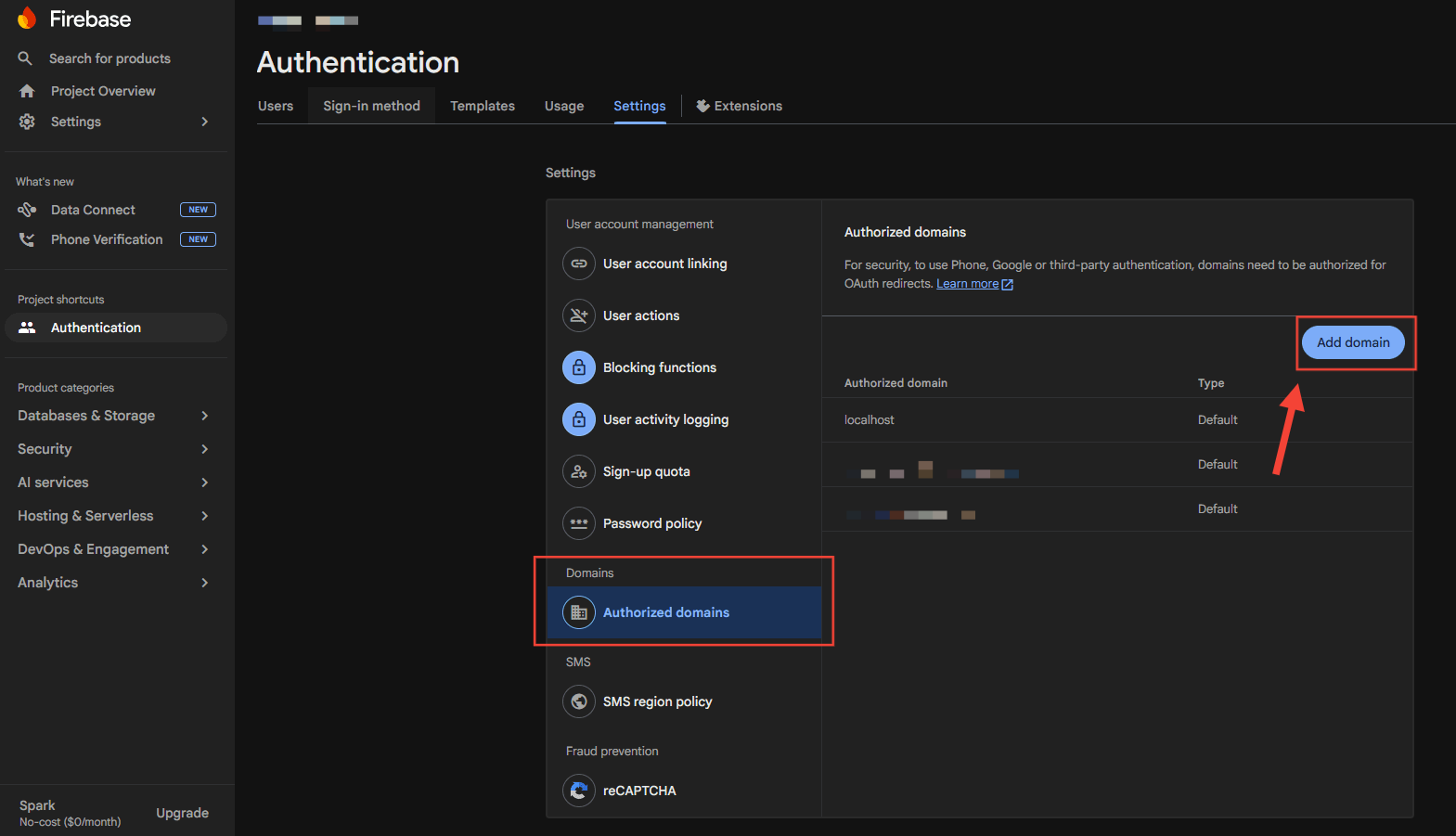Click the reCAPTCHA logo icon

click(x=579, y=791)
